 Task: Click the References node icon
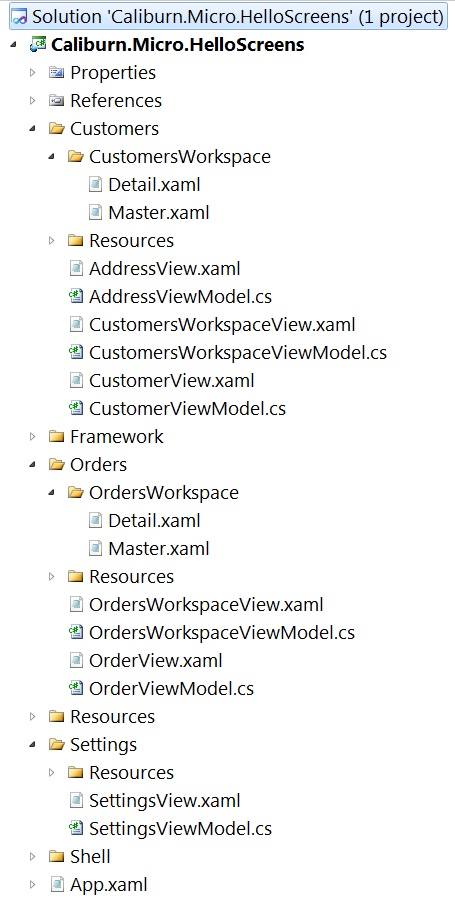(56, 100)
